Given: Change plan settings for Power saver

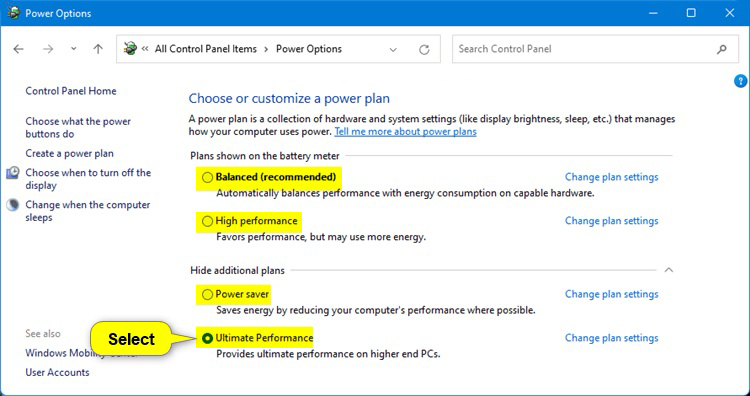Looking at the screenshot, I should 611,294.
